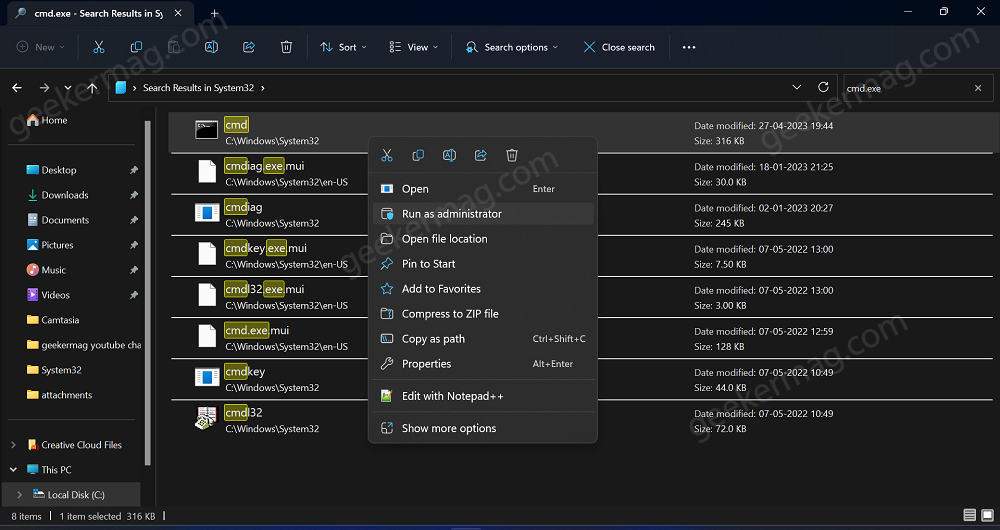Open the System32 folder in the sidebar
Image resolution: width=1000 pixels, height=530 pixels.
tap(54, 370)
